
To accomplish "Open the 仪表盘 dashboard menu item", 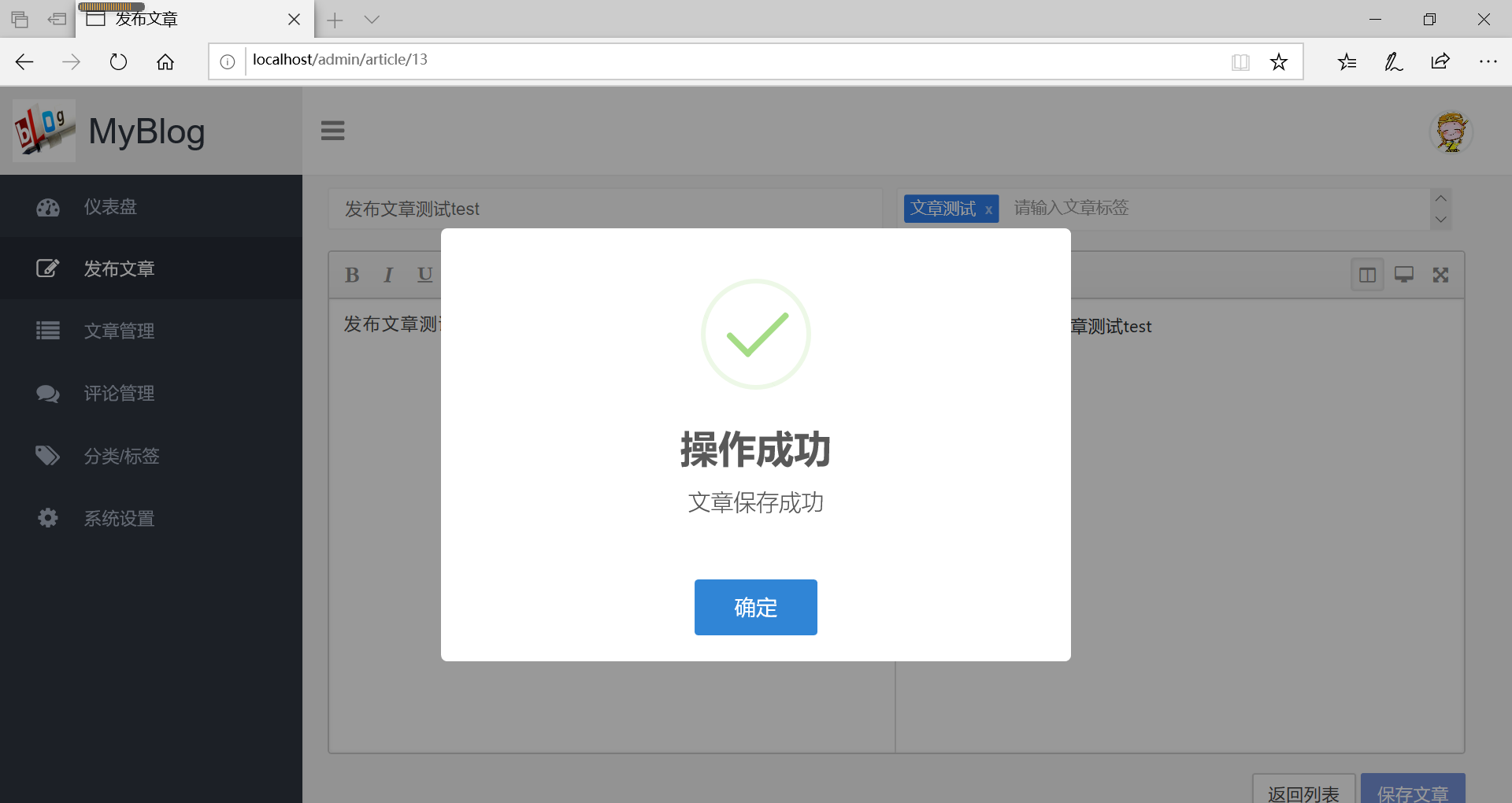I will click(151, 207).
